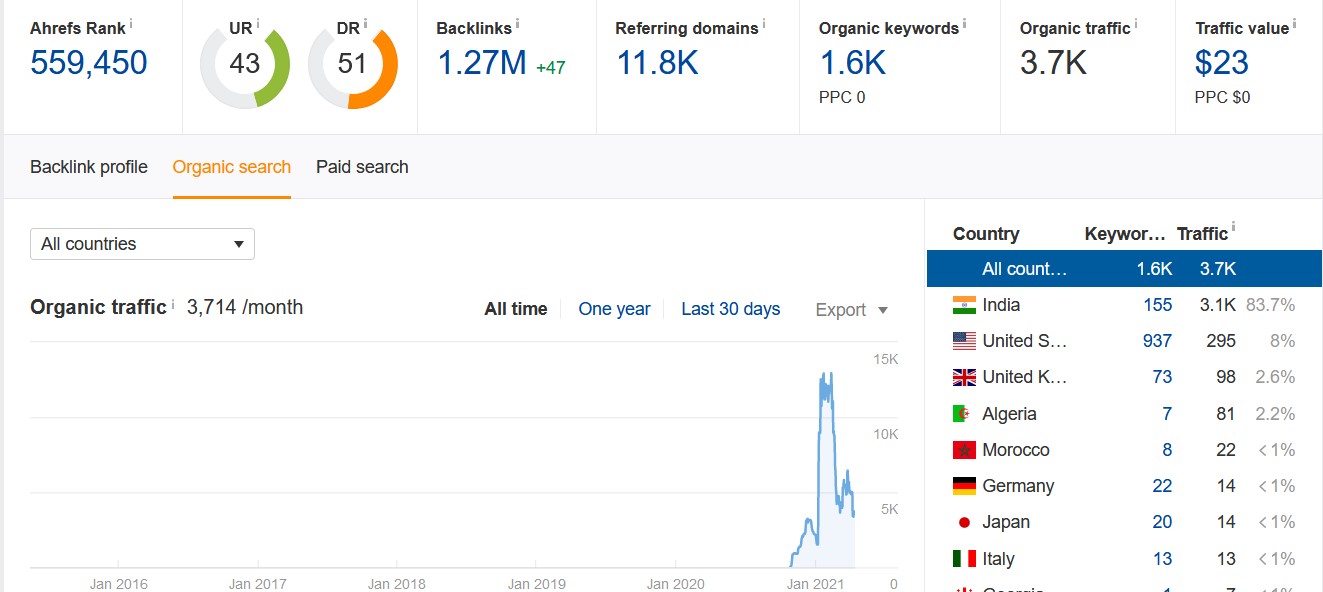Open the 11.8K referring domains link

coord(657,63)
